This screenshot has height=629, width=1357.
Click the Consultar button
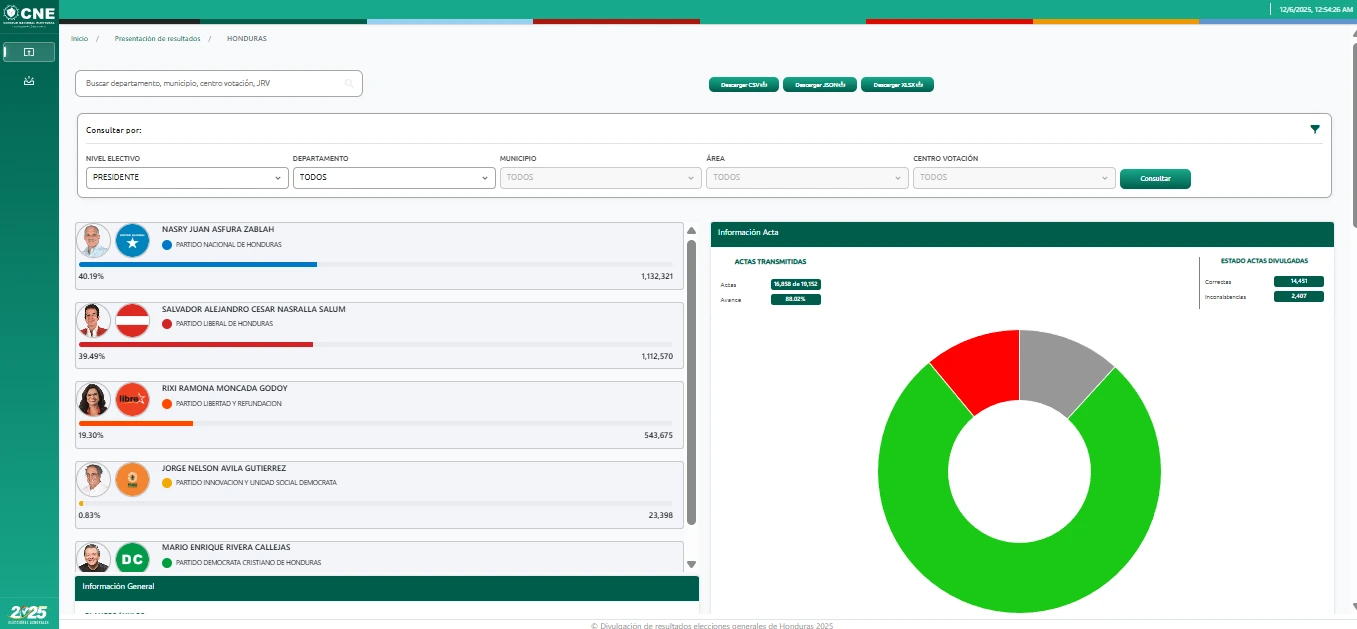tap(1155, 178)
